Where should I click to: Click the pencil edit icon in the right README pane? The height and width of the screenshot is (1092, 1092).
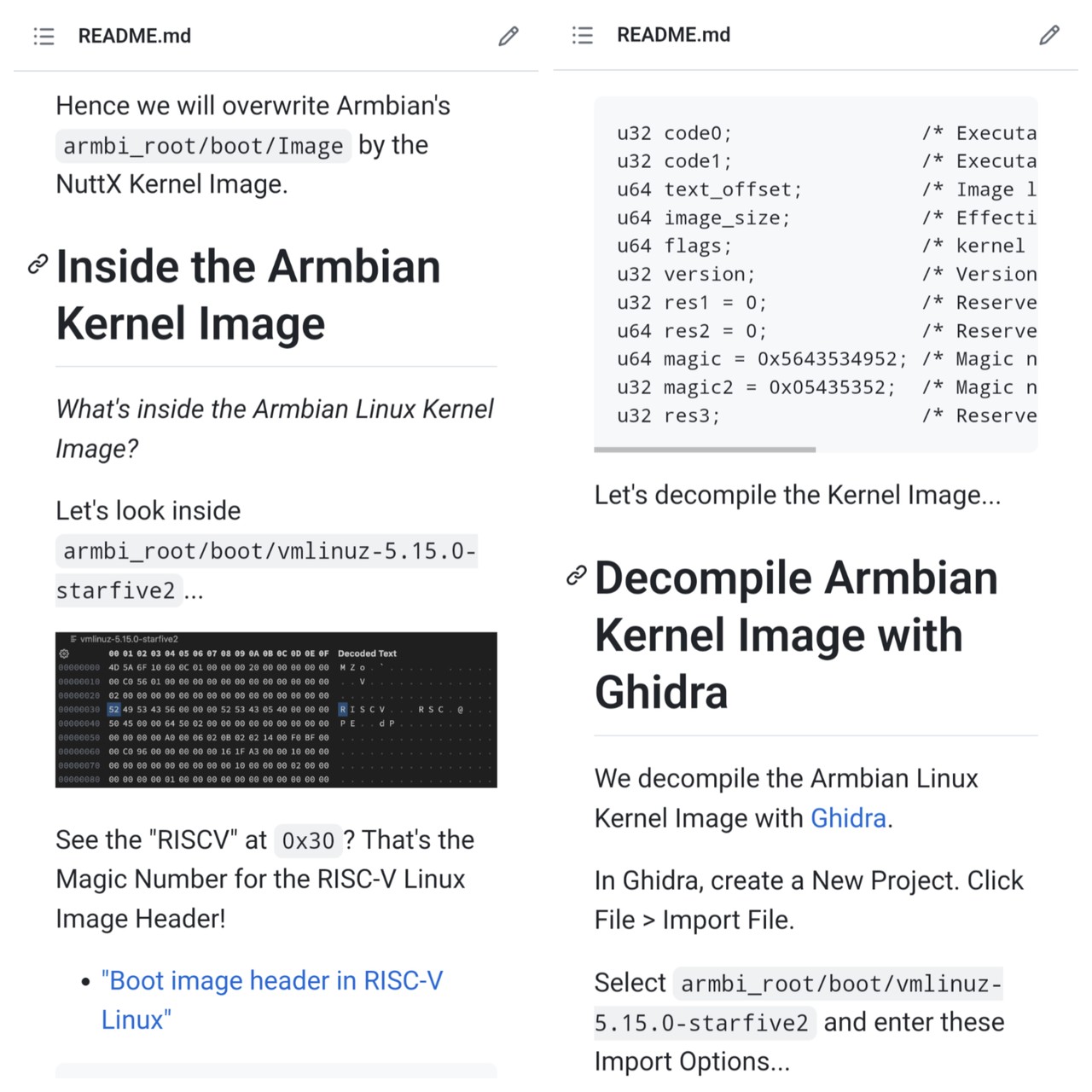coord(1049,35)
